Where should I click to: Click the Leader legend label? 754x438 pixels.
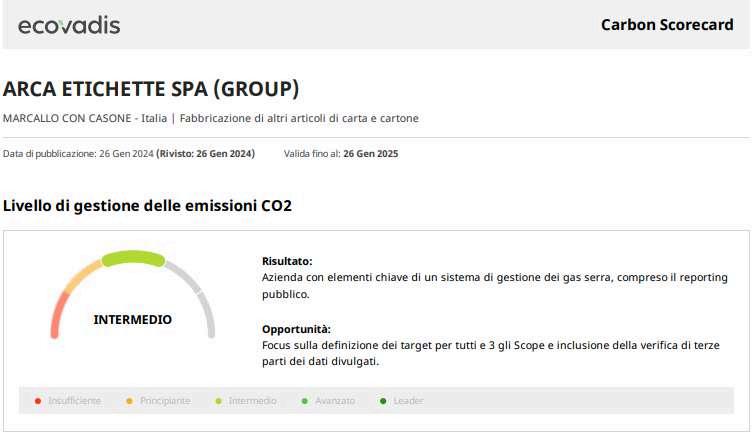408,401
